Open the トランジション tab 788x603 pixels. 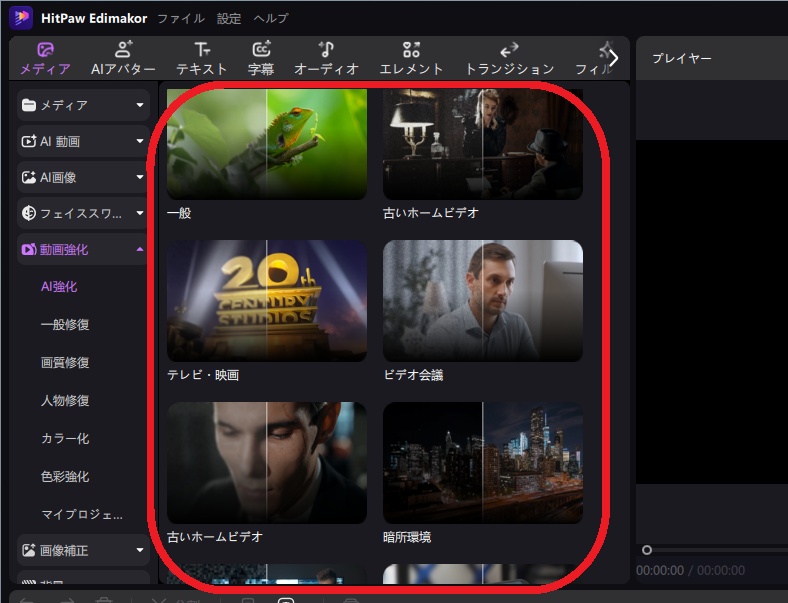pos(510,58)
